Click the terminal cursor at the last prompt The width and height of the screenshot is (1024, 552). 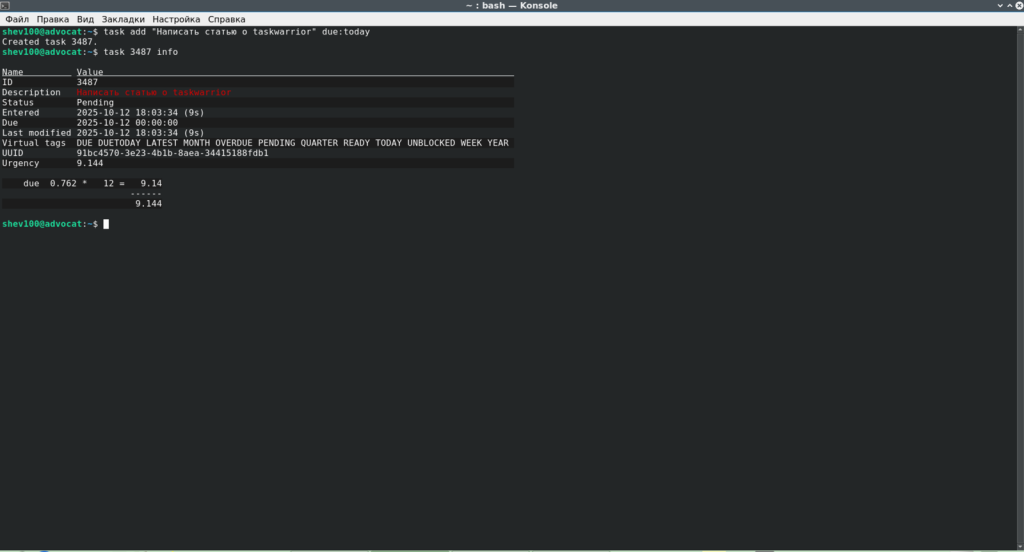[x=106, y=224]
